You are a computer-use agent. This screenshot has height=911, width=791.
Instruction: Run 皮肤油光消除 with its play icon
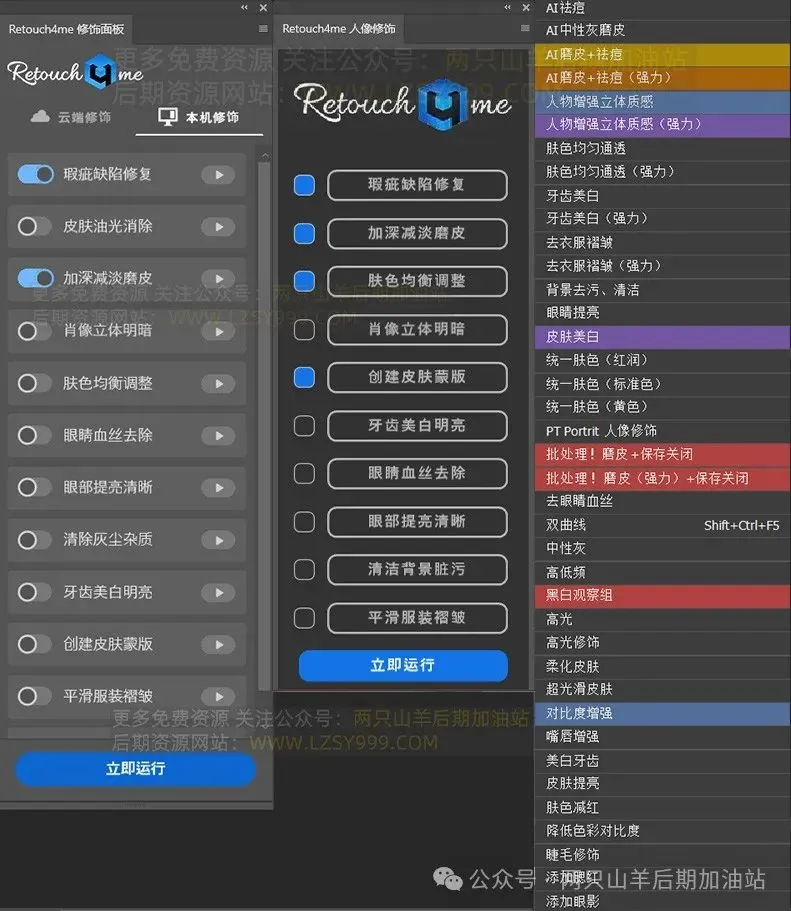tap(219, 227)
